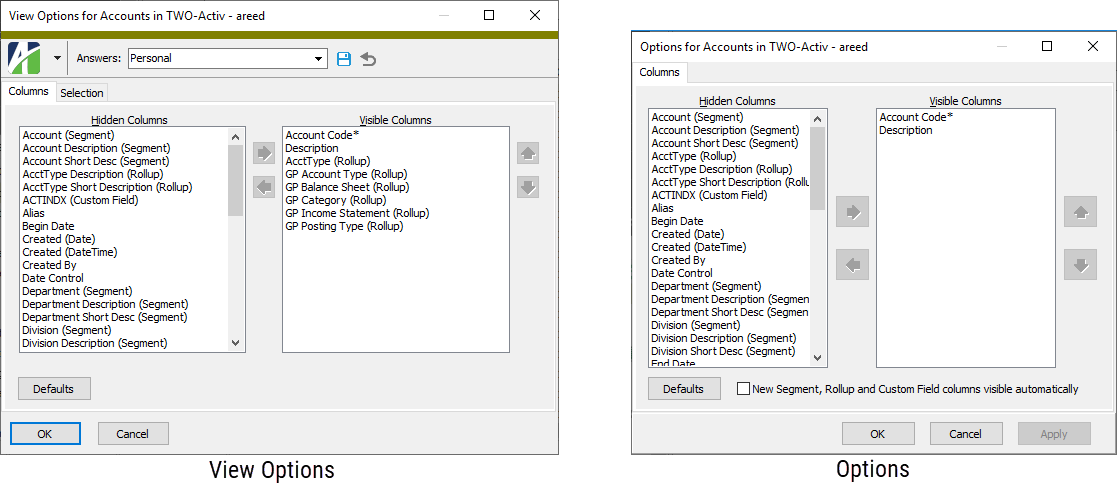Click scrollbar down arrow in View Options hidden columns

click(x=236, y=343)
